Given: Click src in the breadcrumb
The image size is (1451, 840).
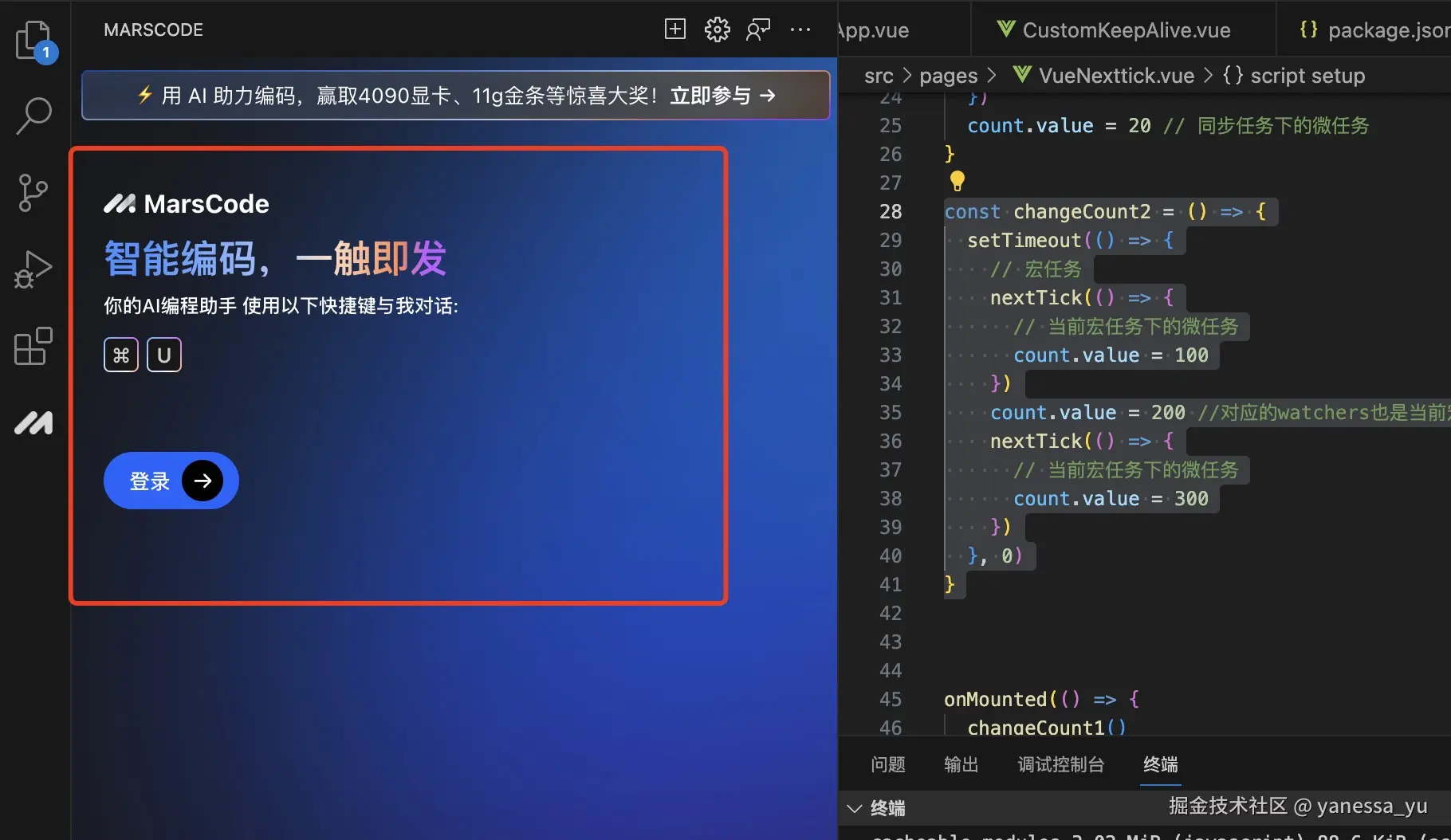Looking at the screenshot, I should tap(879, 76).
